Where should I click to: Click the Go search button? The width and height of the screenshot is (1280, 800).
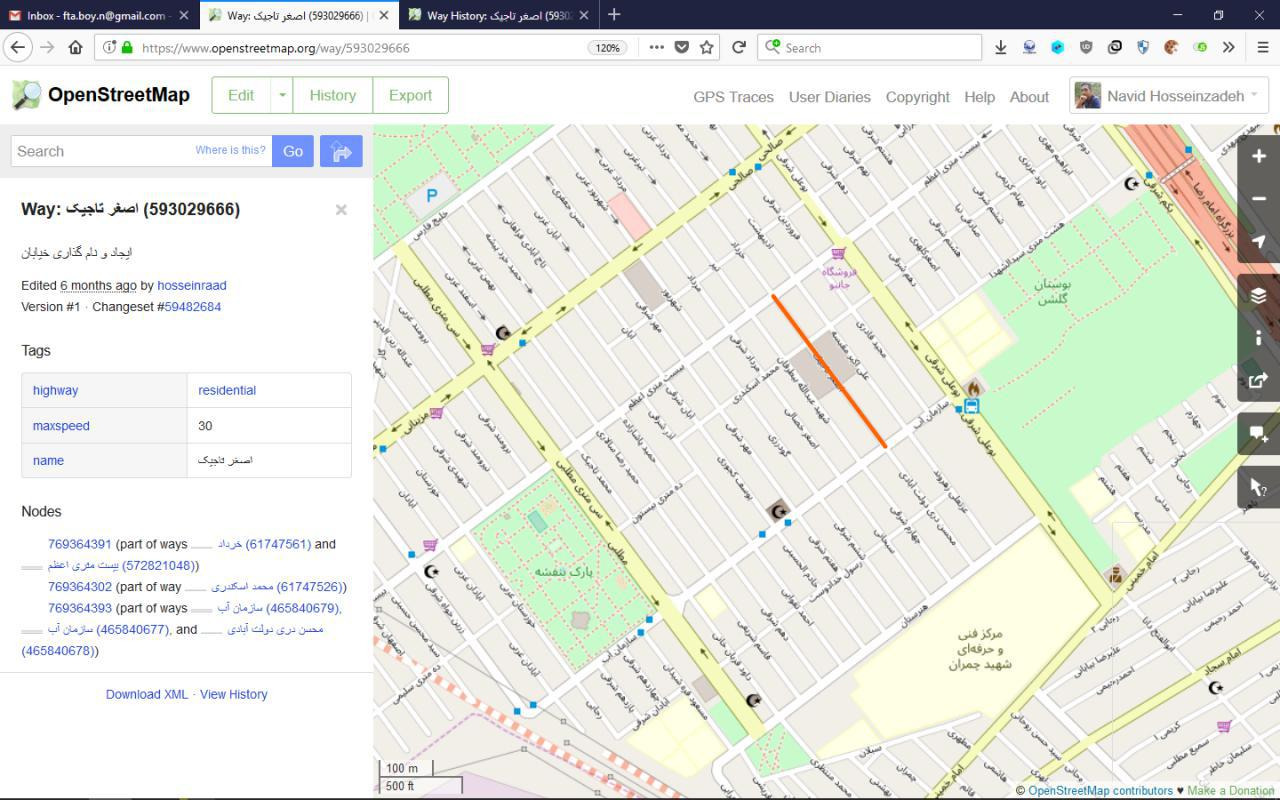point(293,151)
